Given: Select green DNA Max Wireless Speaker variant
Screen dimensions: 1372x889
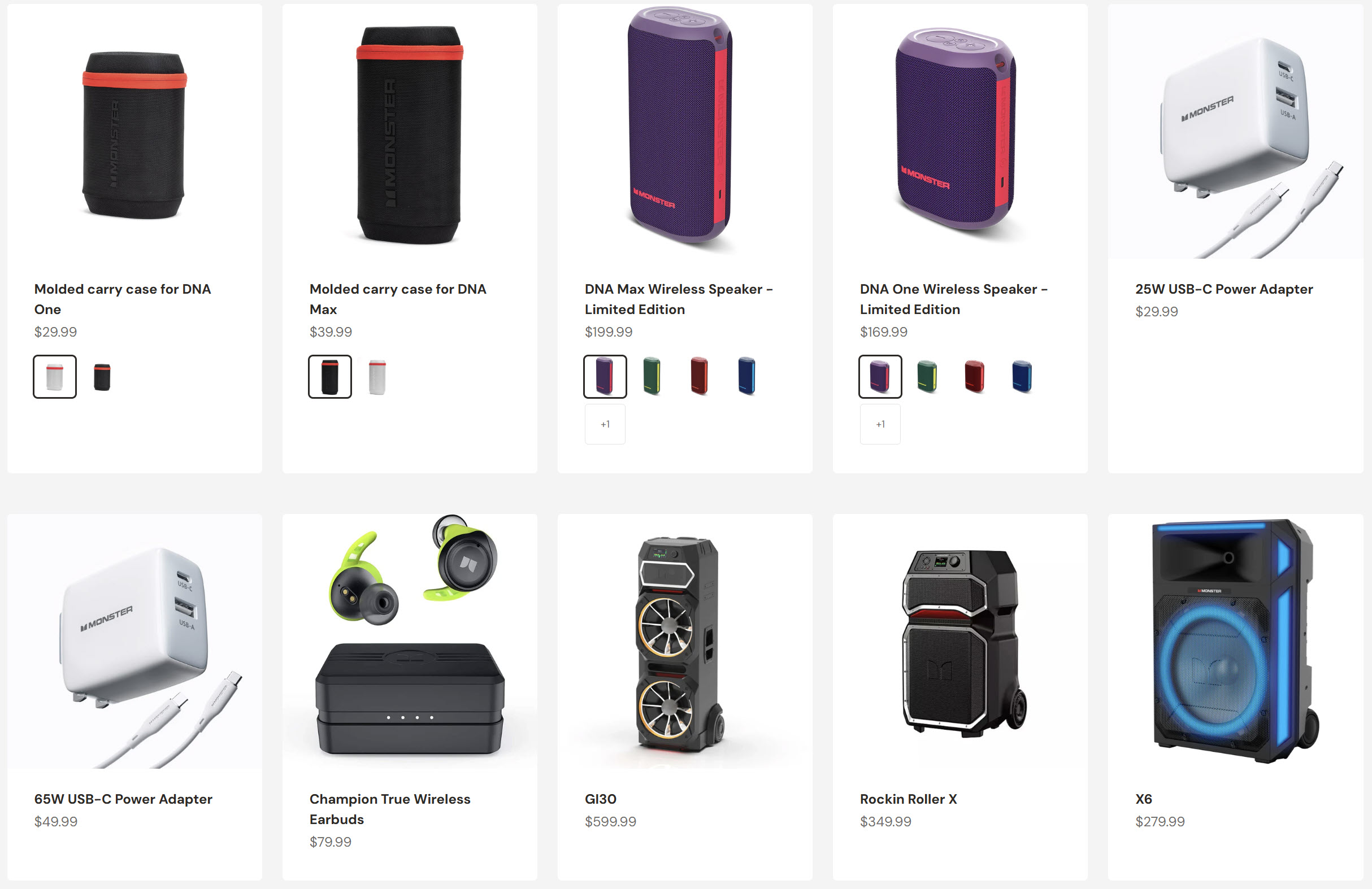Looking at the screenshot, I should [x=652, y=377].
